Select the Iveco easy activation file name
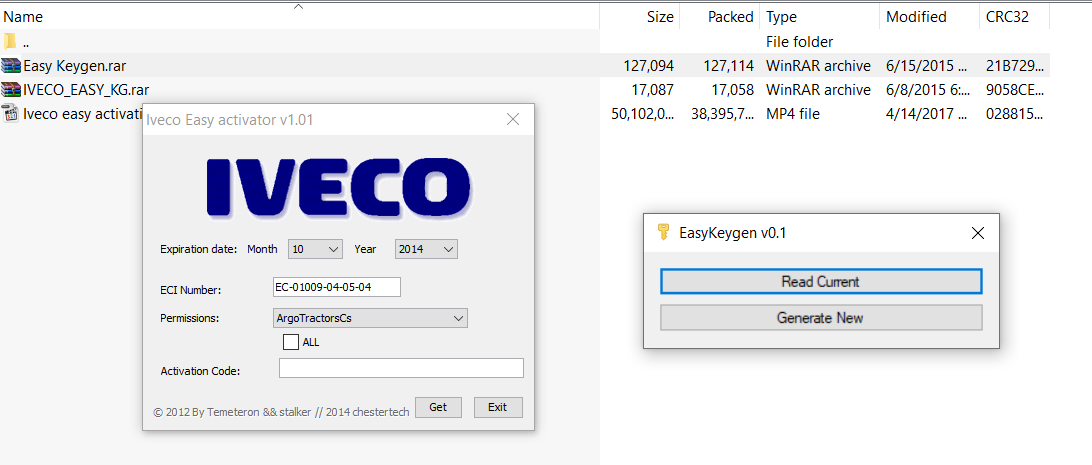The image size is (1092, 465). tap(82, 113)
